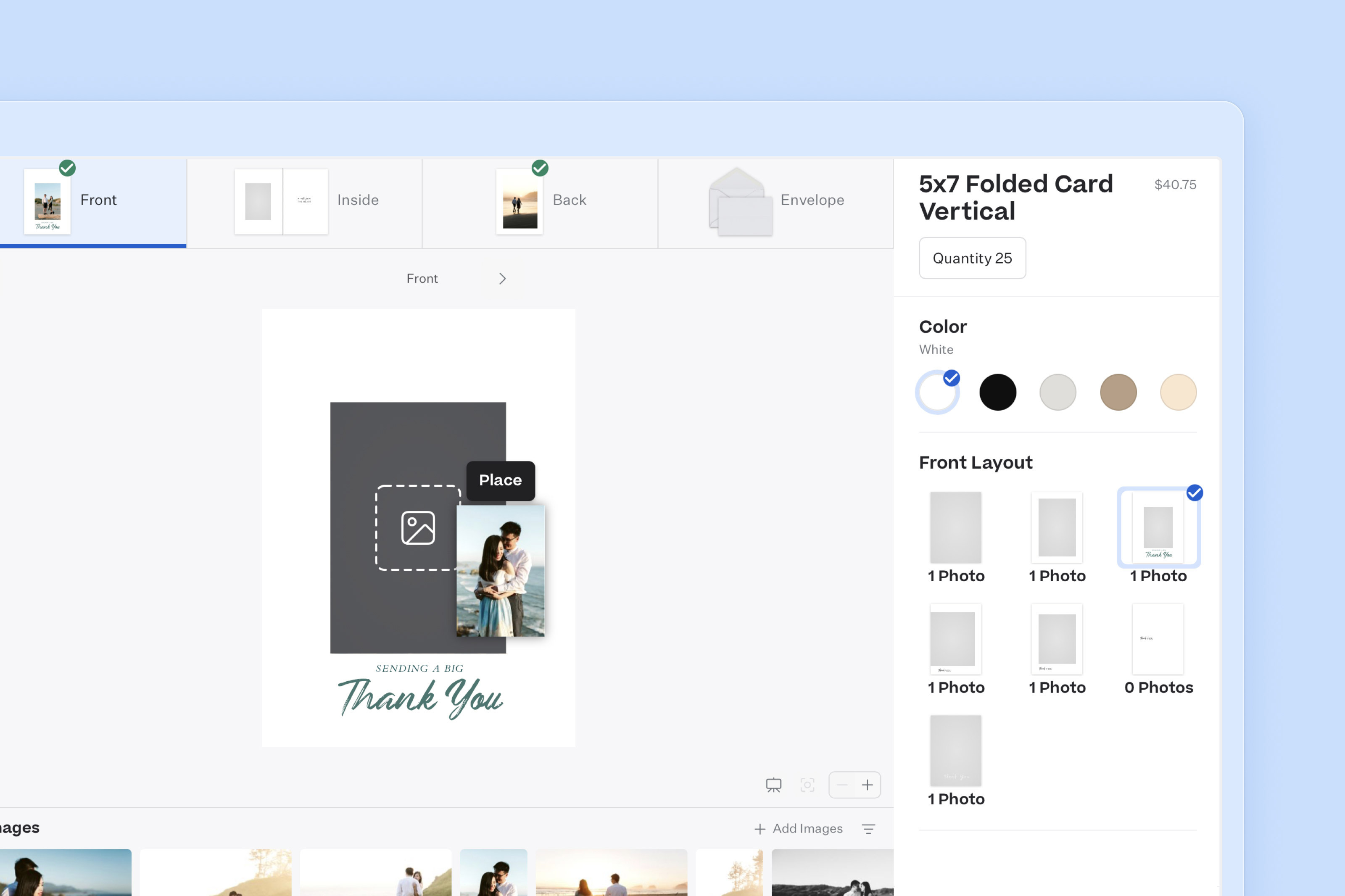This screenshot has width=1345, height=896.
Task: Choose the selected Thank You 1 Photo layout
Action: click(x=1158, y=527)
